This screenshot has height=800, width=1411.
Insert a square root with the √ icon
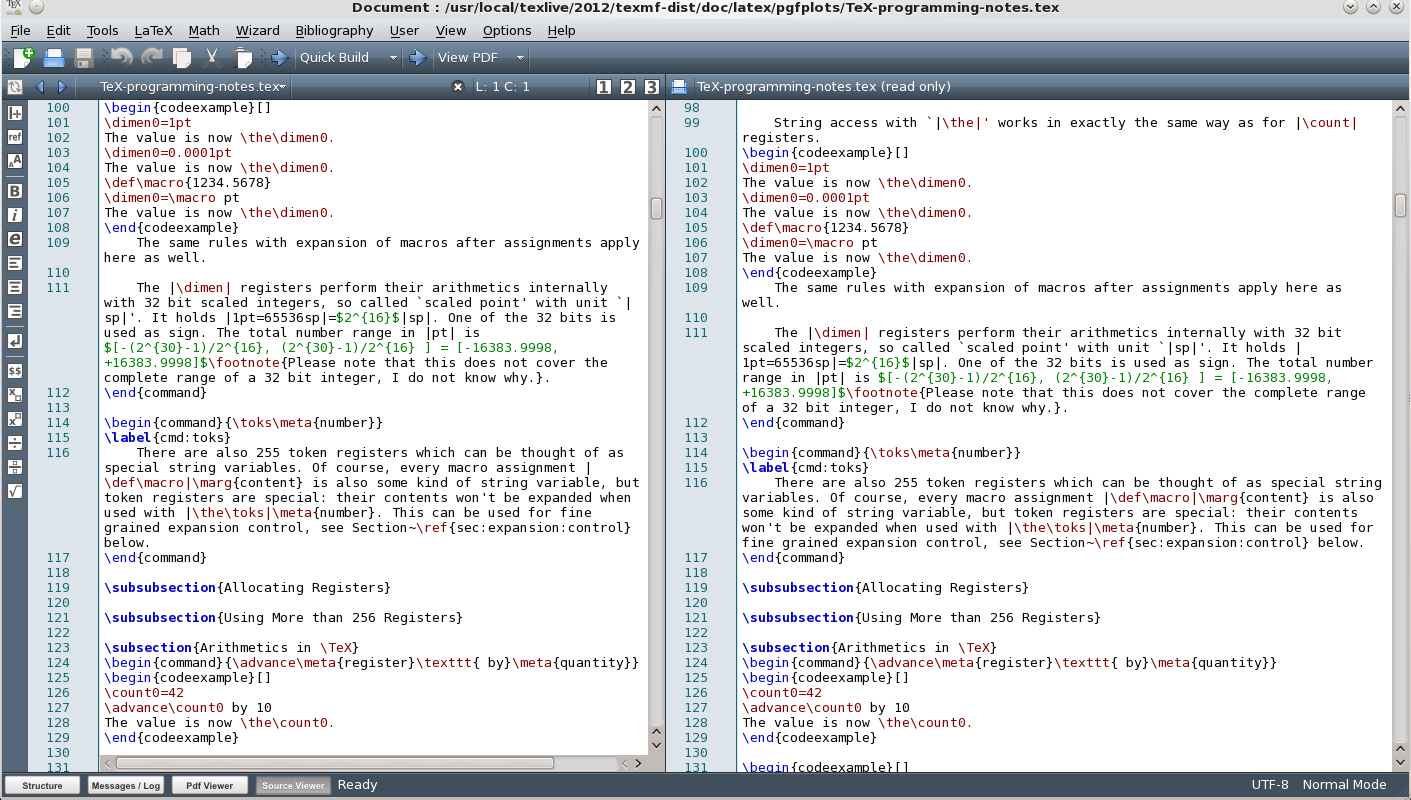(x=14, y=489)
